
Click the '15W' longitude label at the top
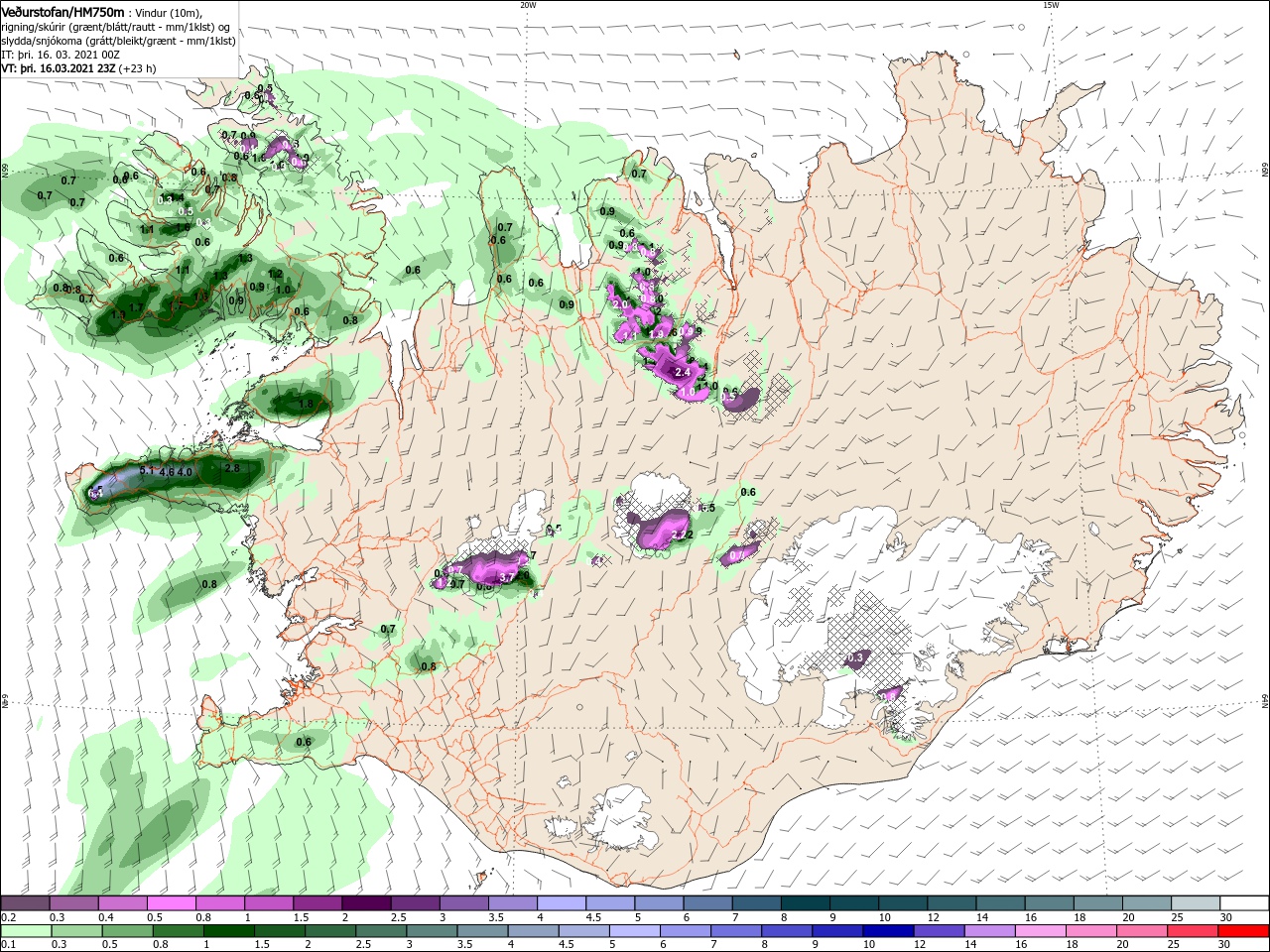tap(1051, 4)
